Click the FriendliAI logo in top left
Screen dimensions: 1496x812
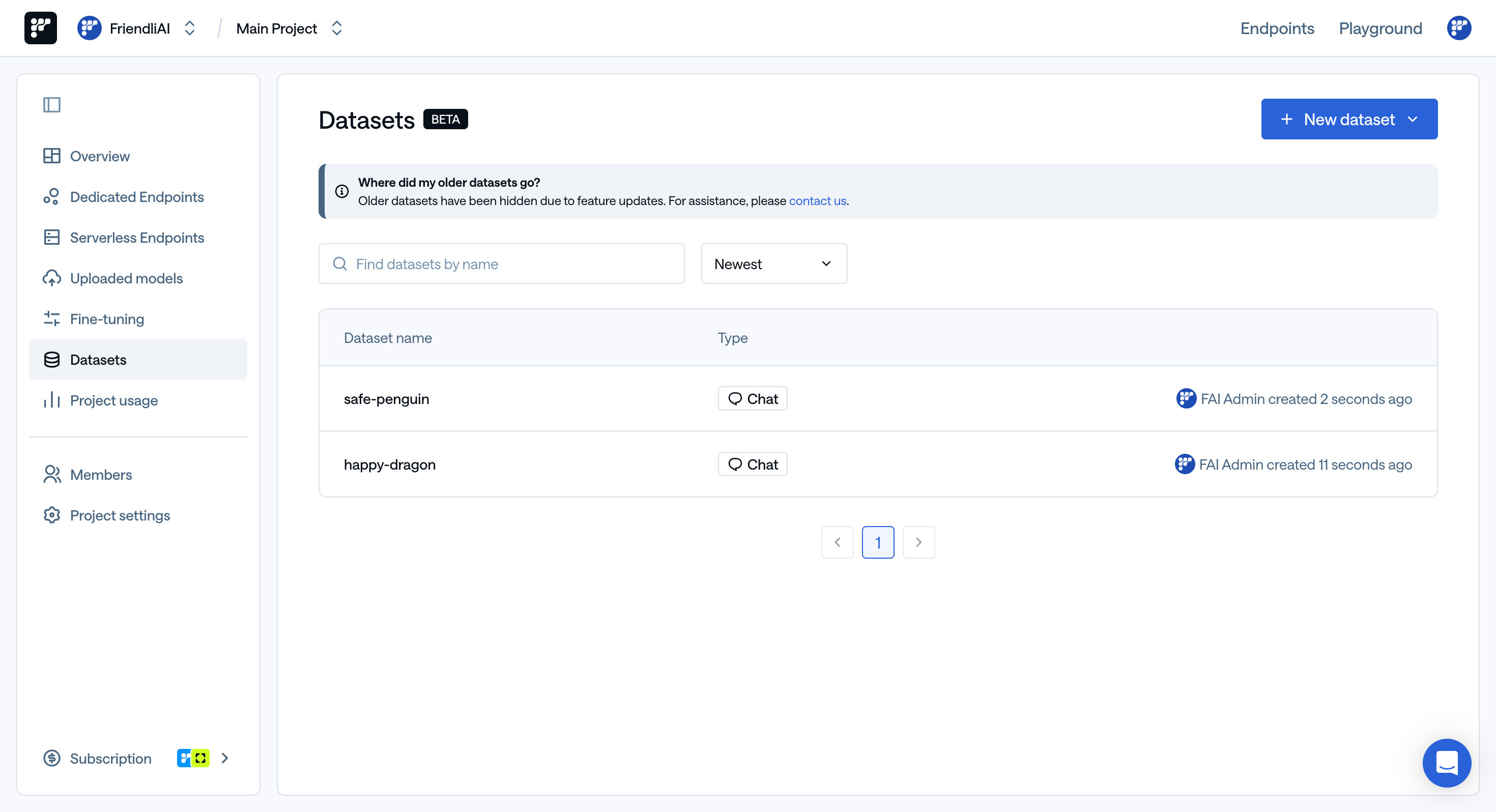coord(40,27)
